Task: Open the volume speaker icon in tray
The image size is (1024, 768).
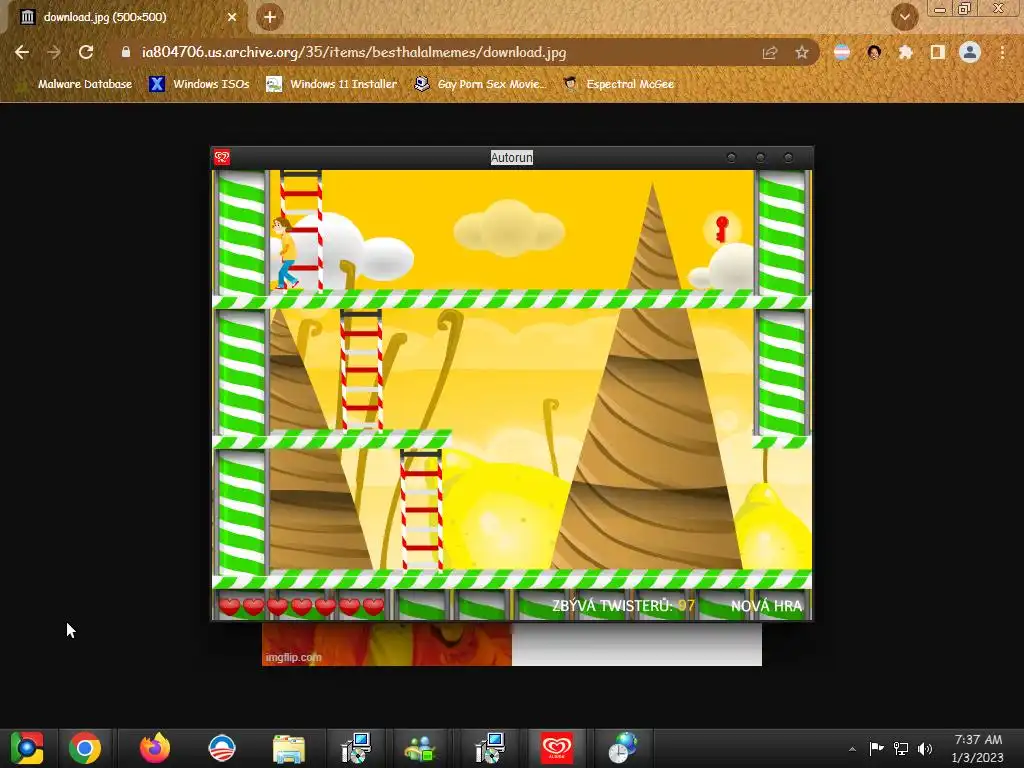Action: coord(925,748)
